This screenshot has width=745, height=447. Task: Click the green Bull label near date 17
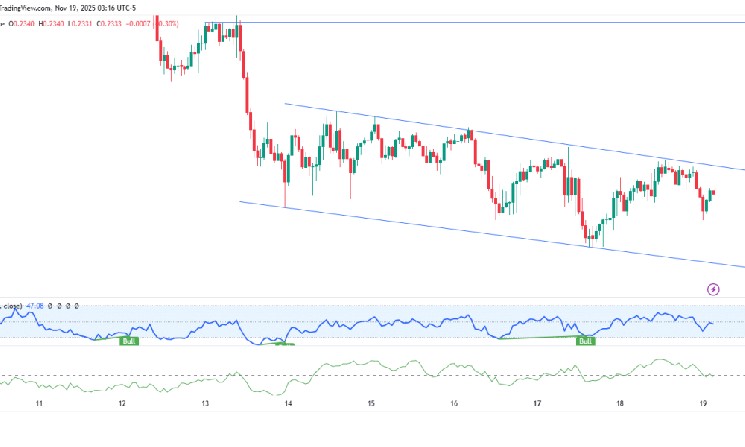pyautogui.click(x=586, y=340)
